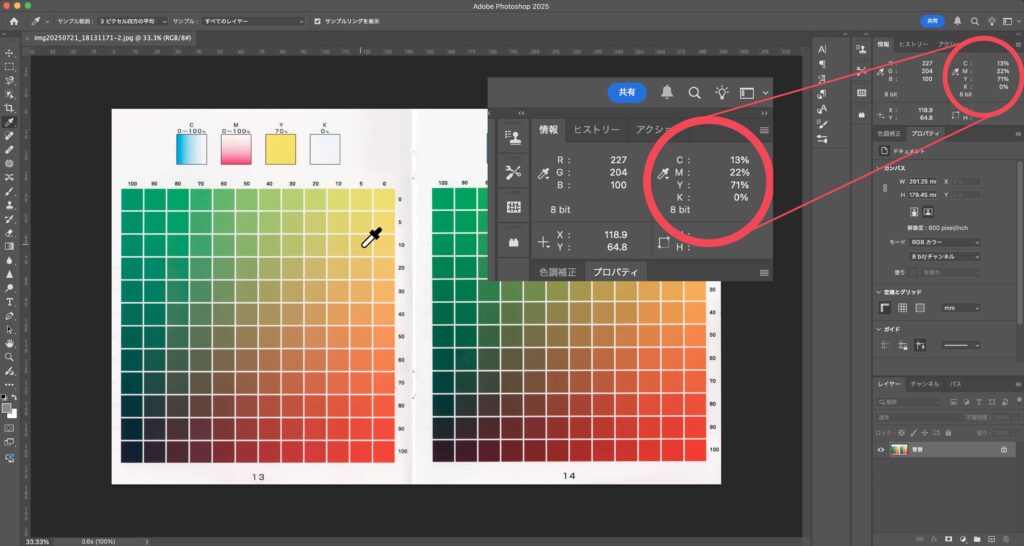Image resolution: width=1024 pixels, height=546 pixels.
Task: Click the Home icon in the options bar
Action: [14, 21]
